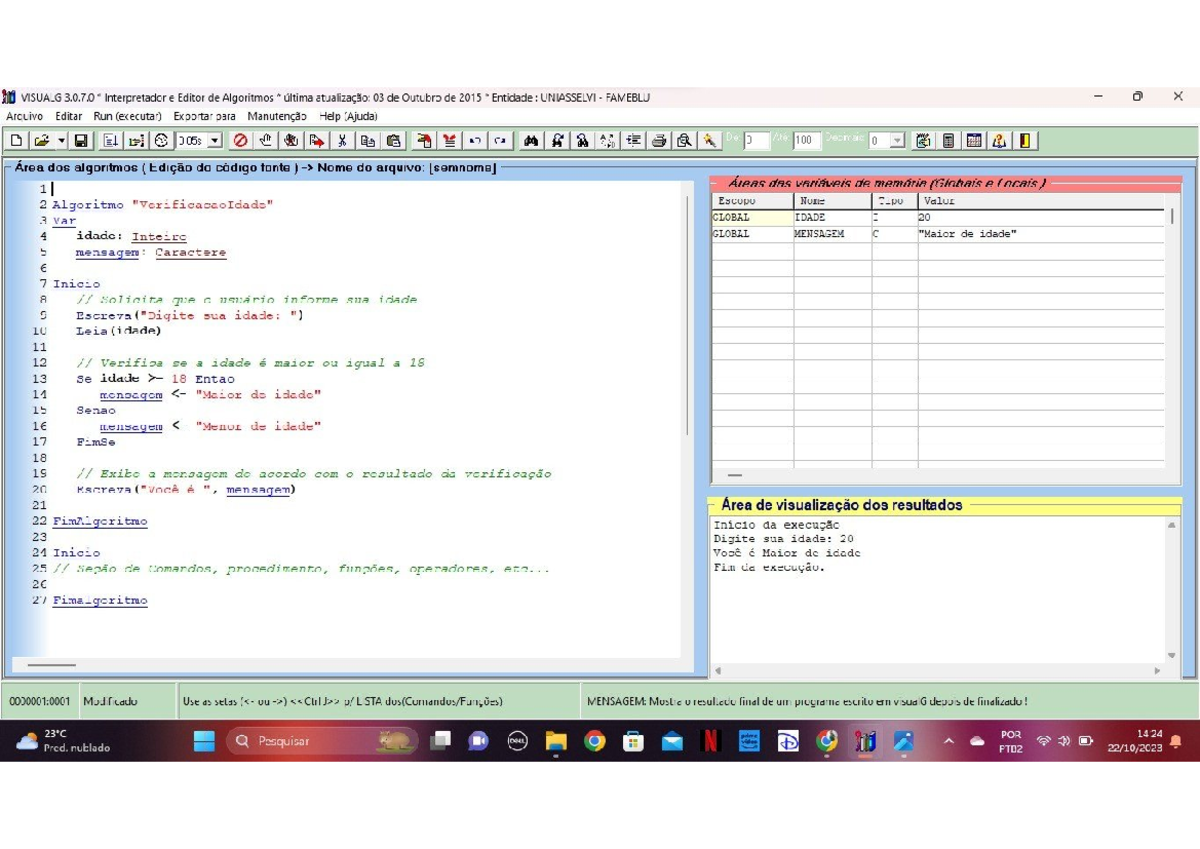
Task: Open the Run (executar) menu
Action: 128,116
